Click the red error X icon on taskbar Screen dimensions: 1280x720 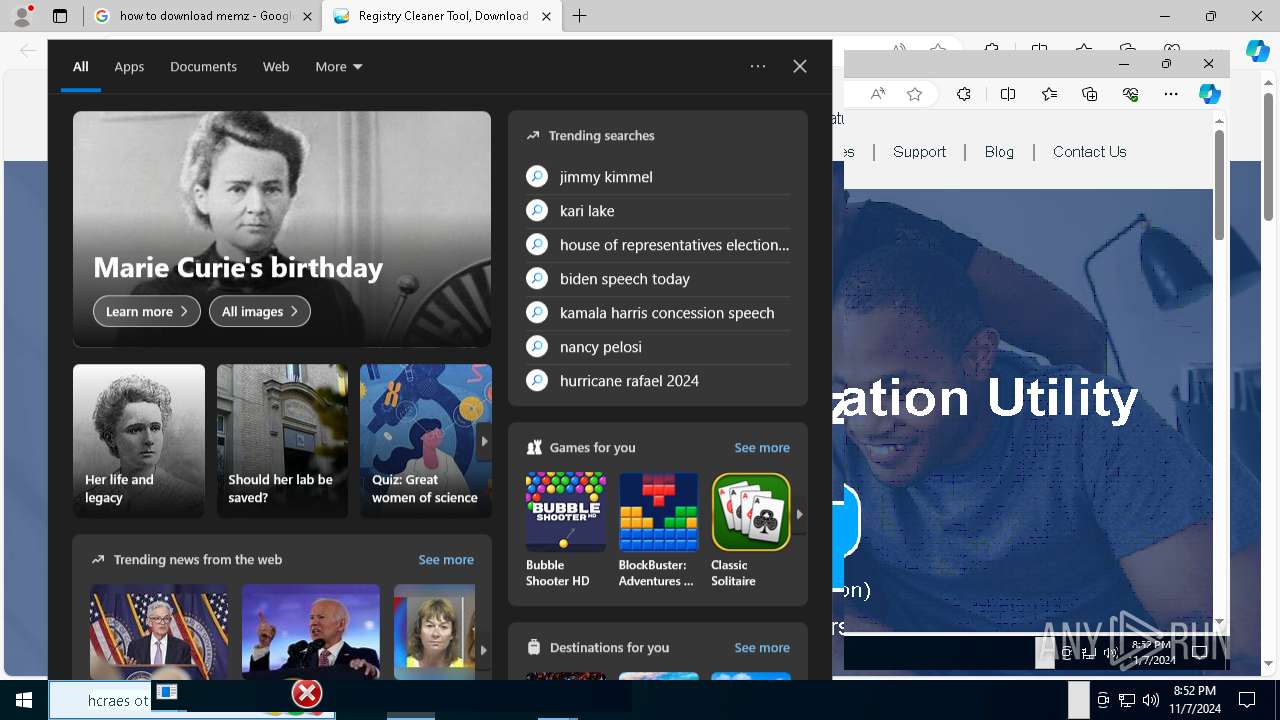pos(306,693)
